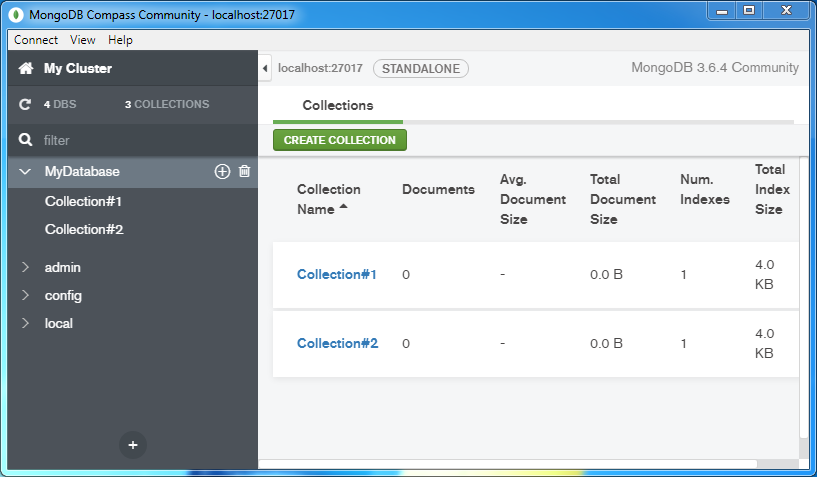The image size is (817, 477).
Task: Sort by Collection Name arrow indicator
Action: pyautogui.click(x=343, y=207)
